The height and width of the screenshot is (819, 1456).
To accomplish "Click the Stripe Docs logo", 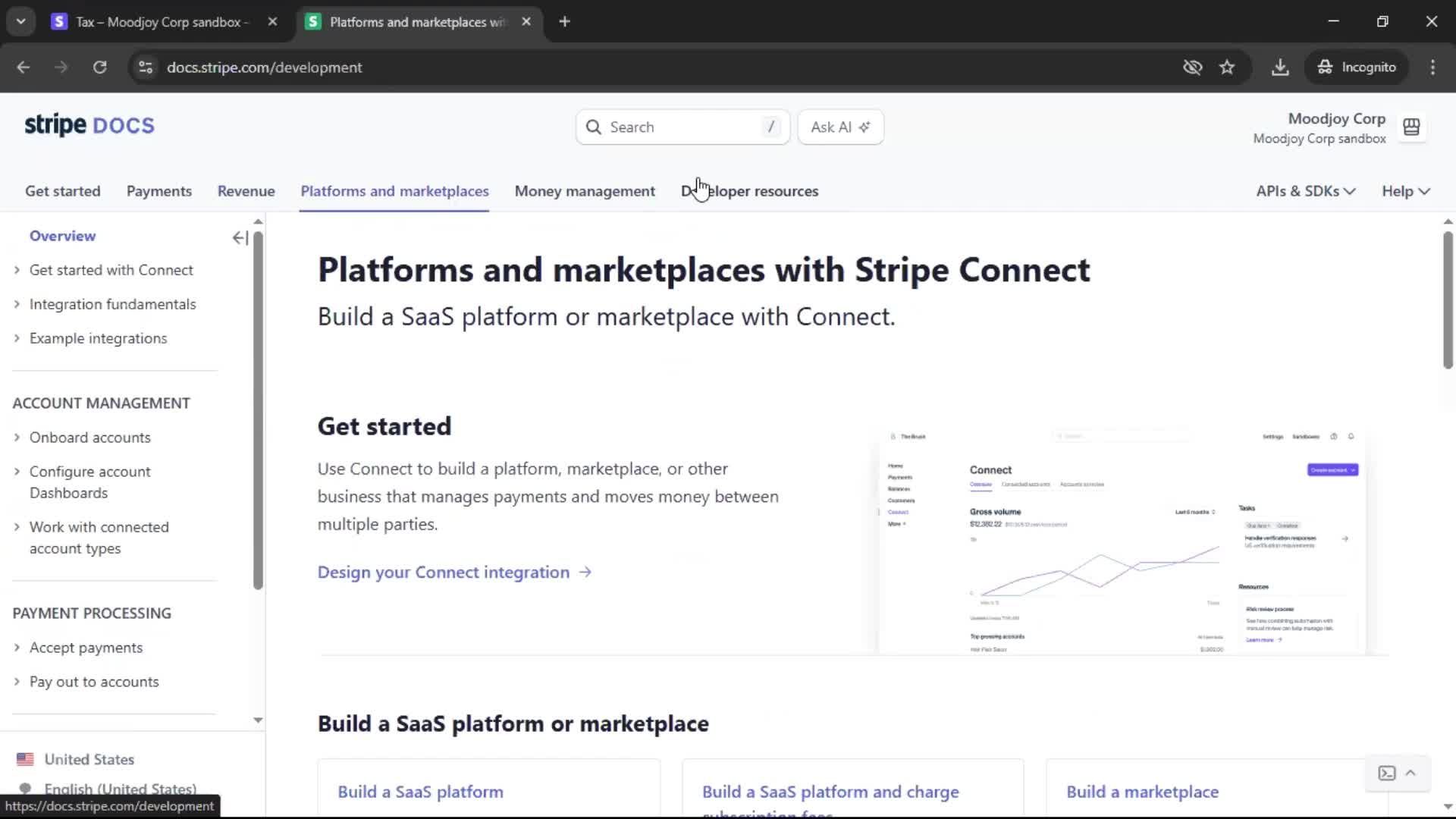I will [89, 125].
